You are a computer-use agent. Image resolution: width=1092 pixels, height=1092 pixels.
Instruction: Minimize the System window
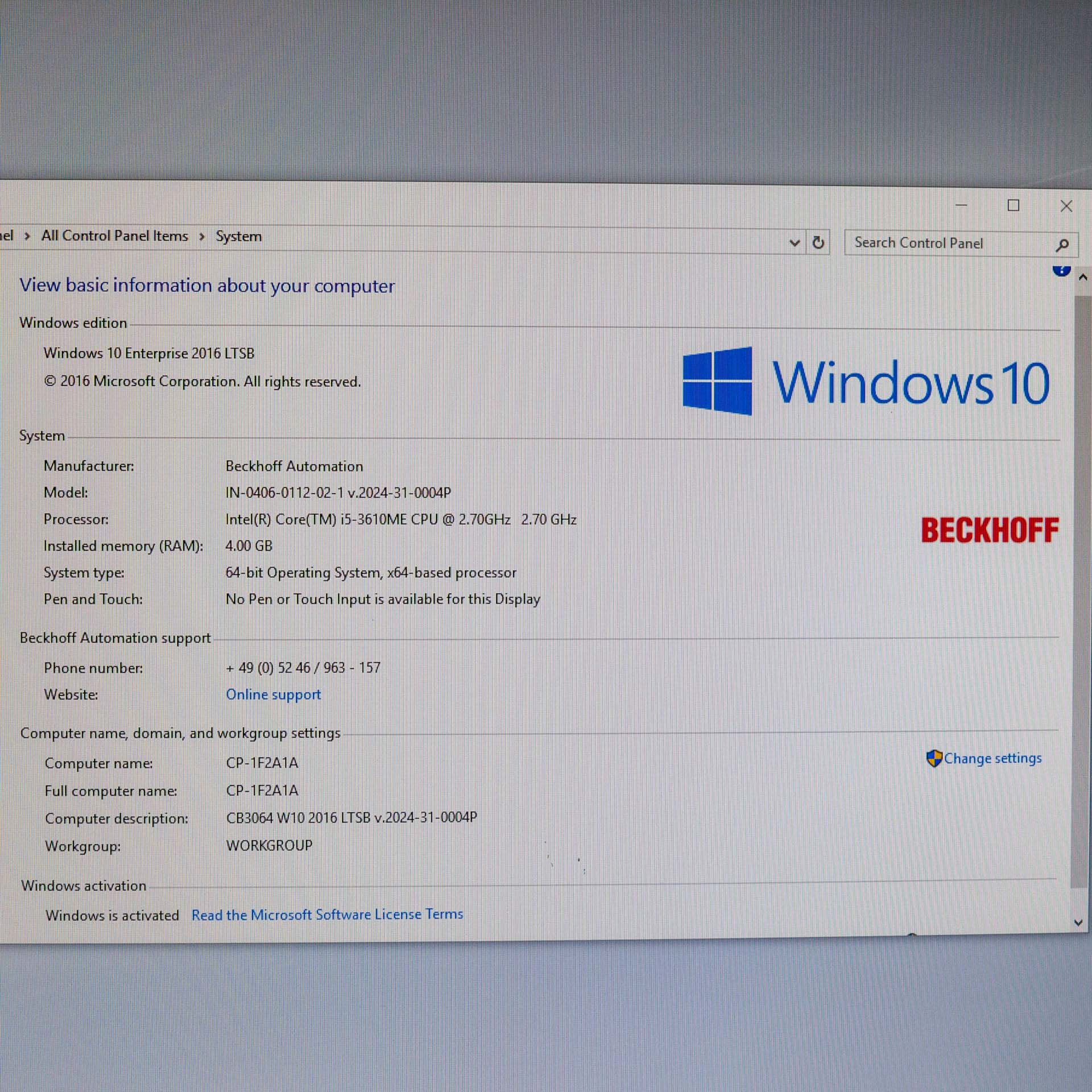(x=961, y=205)
